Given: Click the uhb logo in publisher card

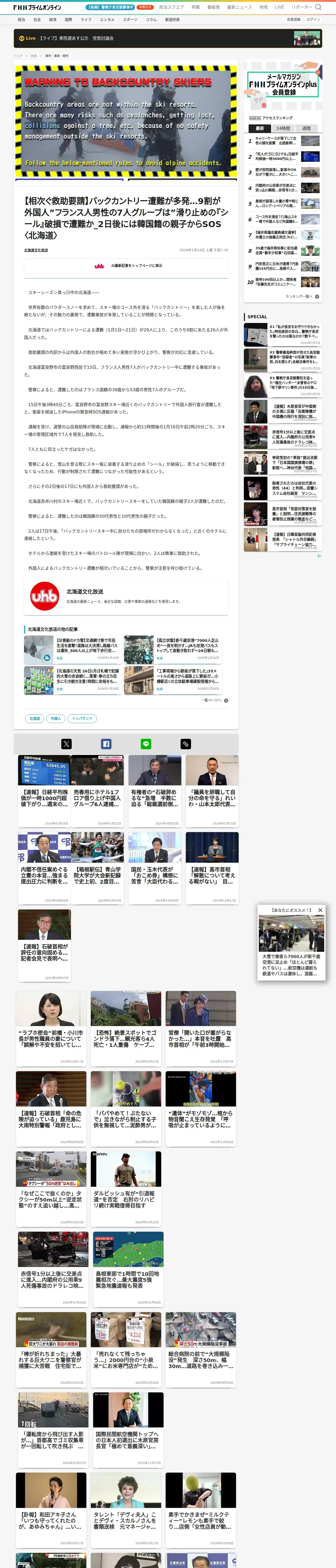Looking at the screenshot, I should 44,597.
